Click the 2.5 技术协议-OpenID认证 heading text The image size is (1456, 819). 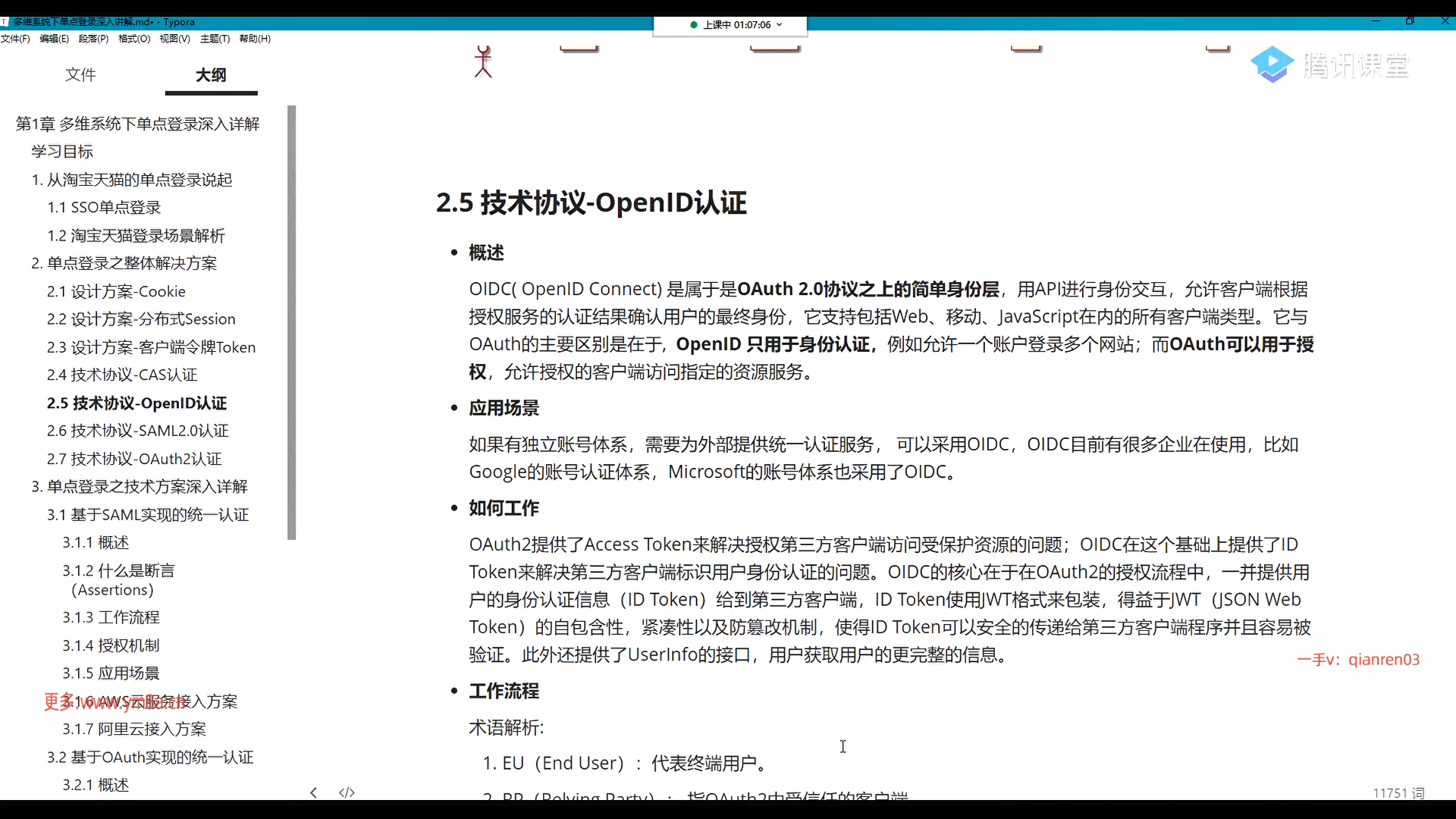591,202
